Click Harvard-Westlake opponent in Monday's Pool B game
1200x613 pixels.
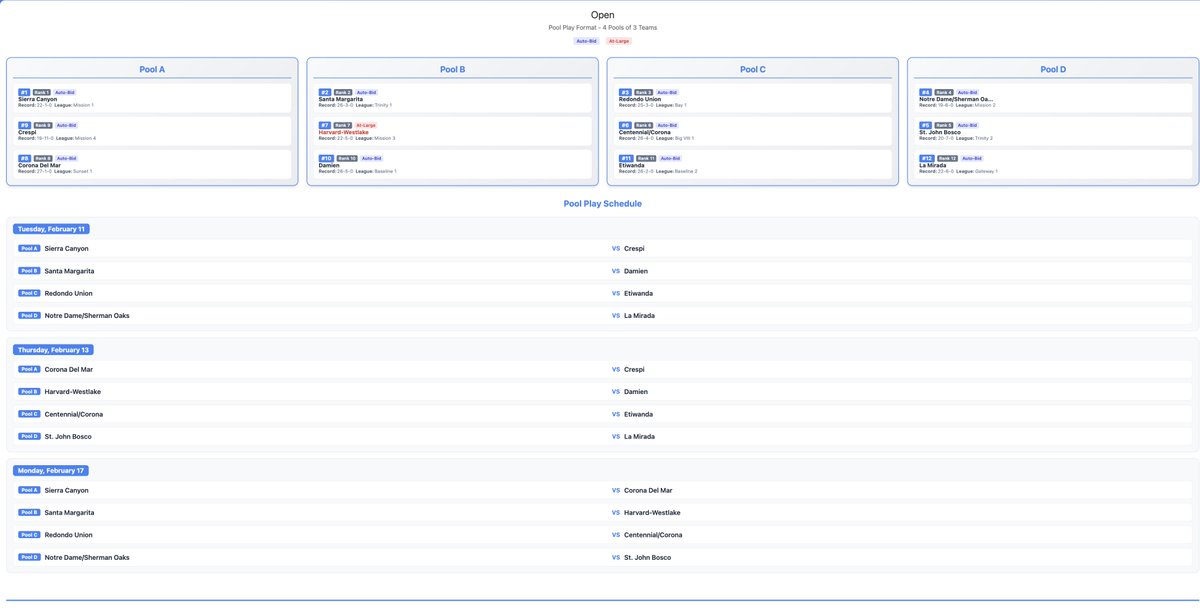[652, 513]
